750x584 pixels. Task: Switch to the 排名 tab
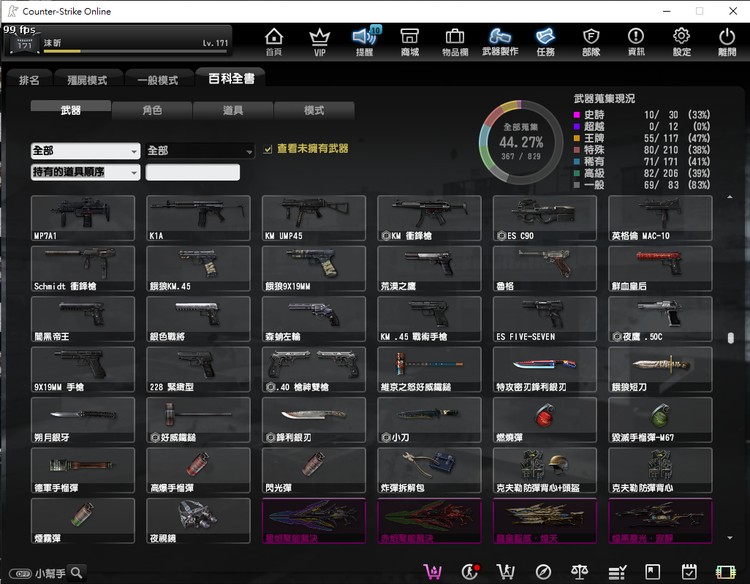(x=29, y=80)
